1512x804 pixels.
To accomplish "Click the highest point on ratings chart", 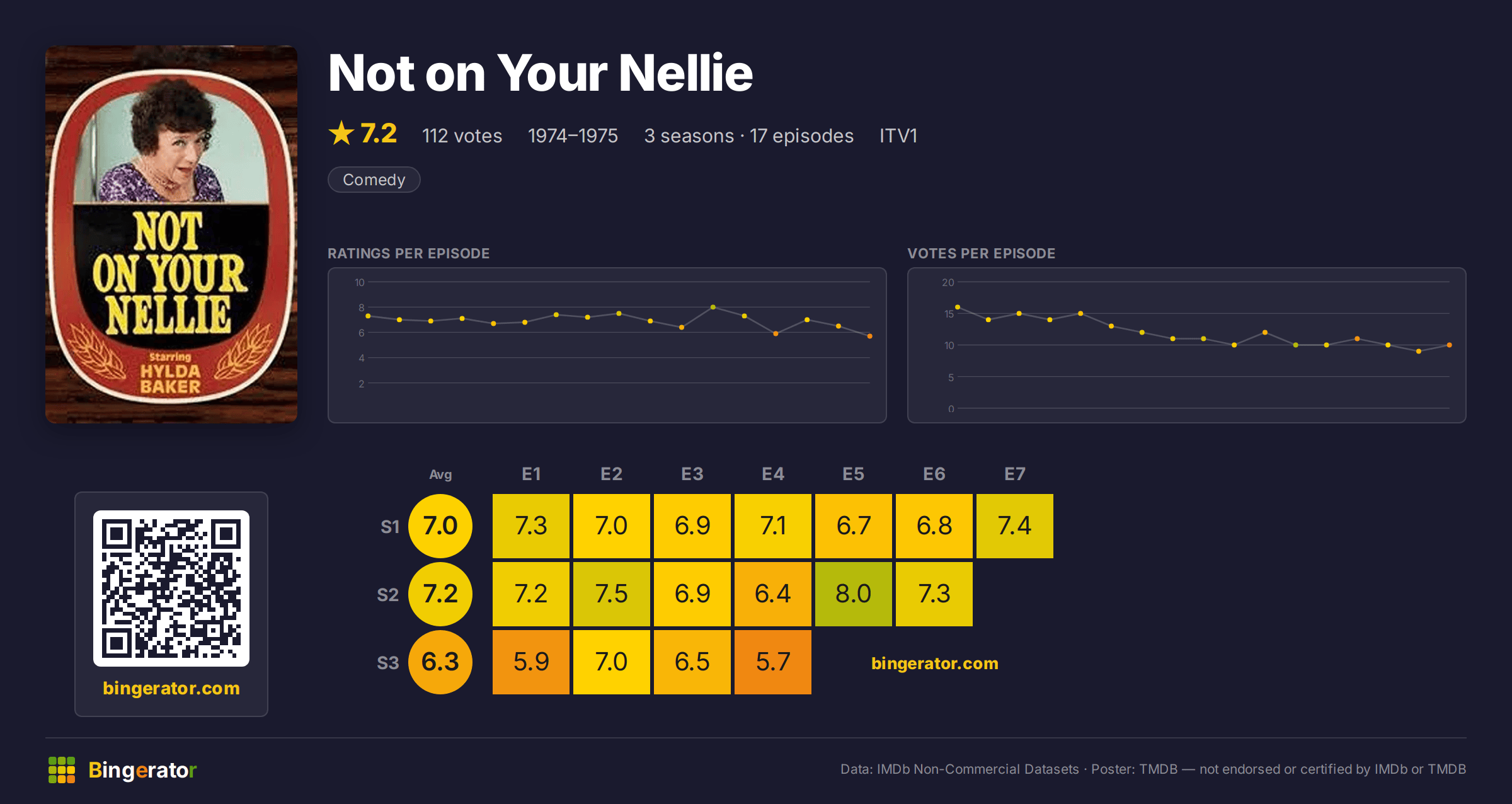I will [713, 307].
